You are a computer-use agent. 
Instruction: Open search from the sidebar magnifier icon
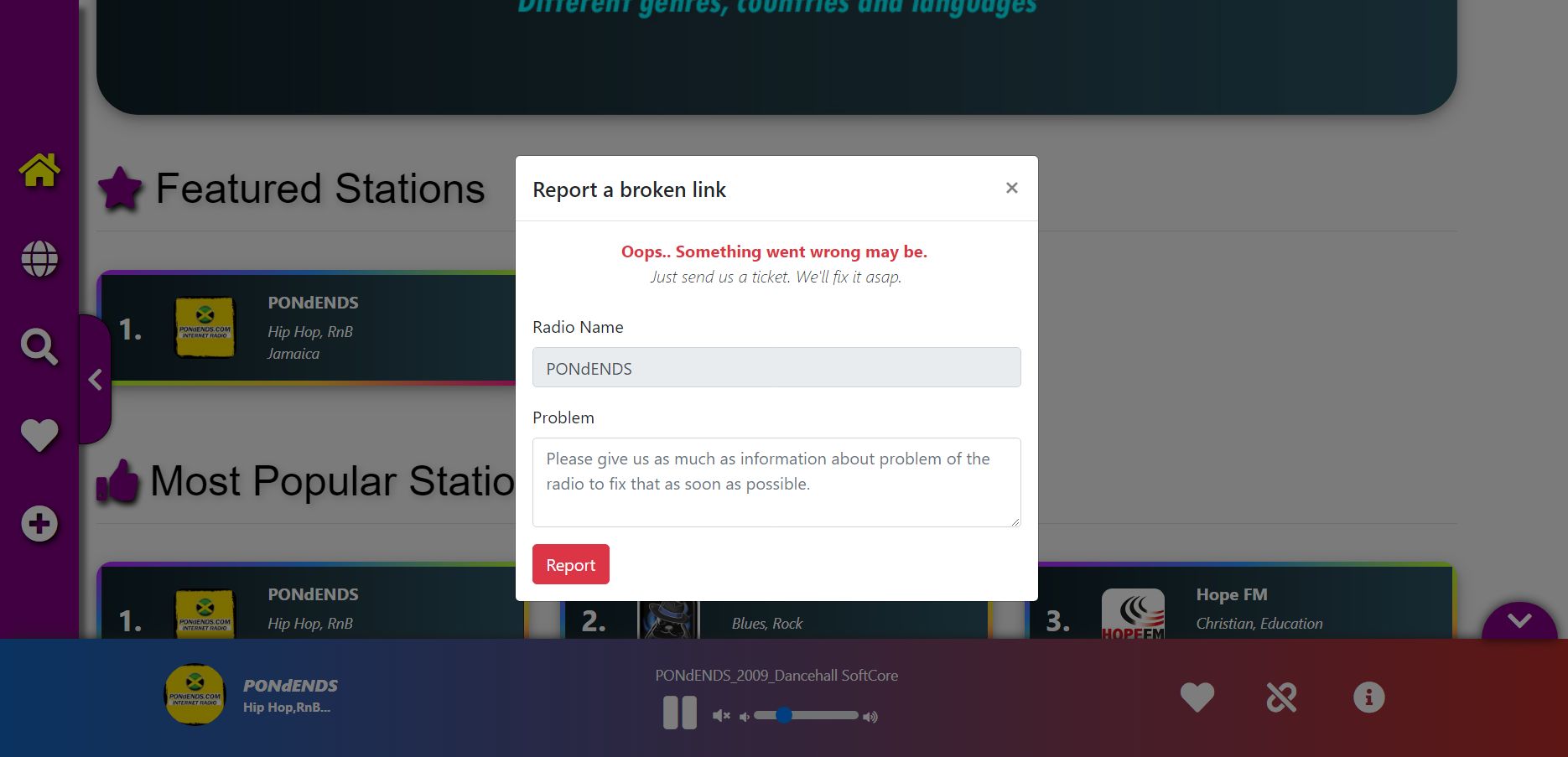(x=39, y=347)
